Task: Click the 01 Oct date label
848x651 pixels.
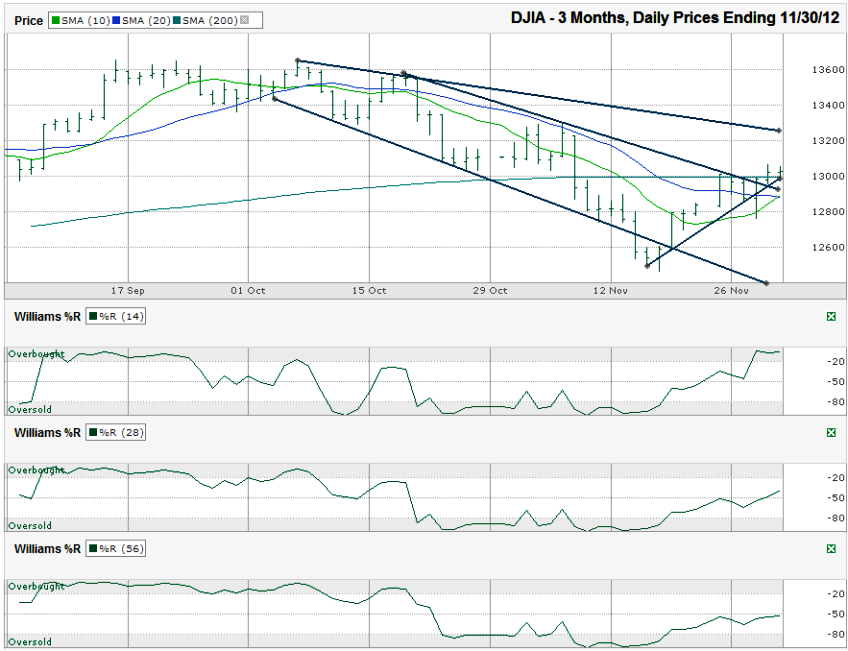Action: (248, 291)
